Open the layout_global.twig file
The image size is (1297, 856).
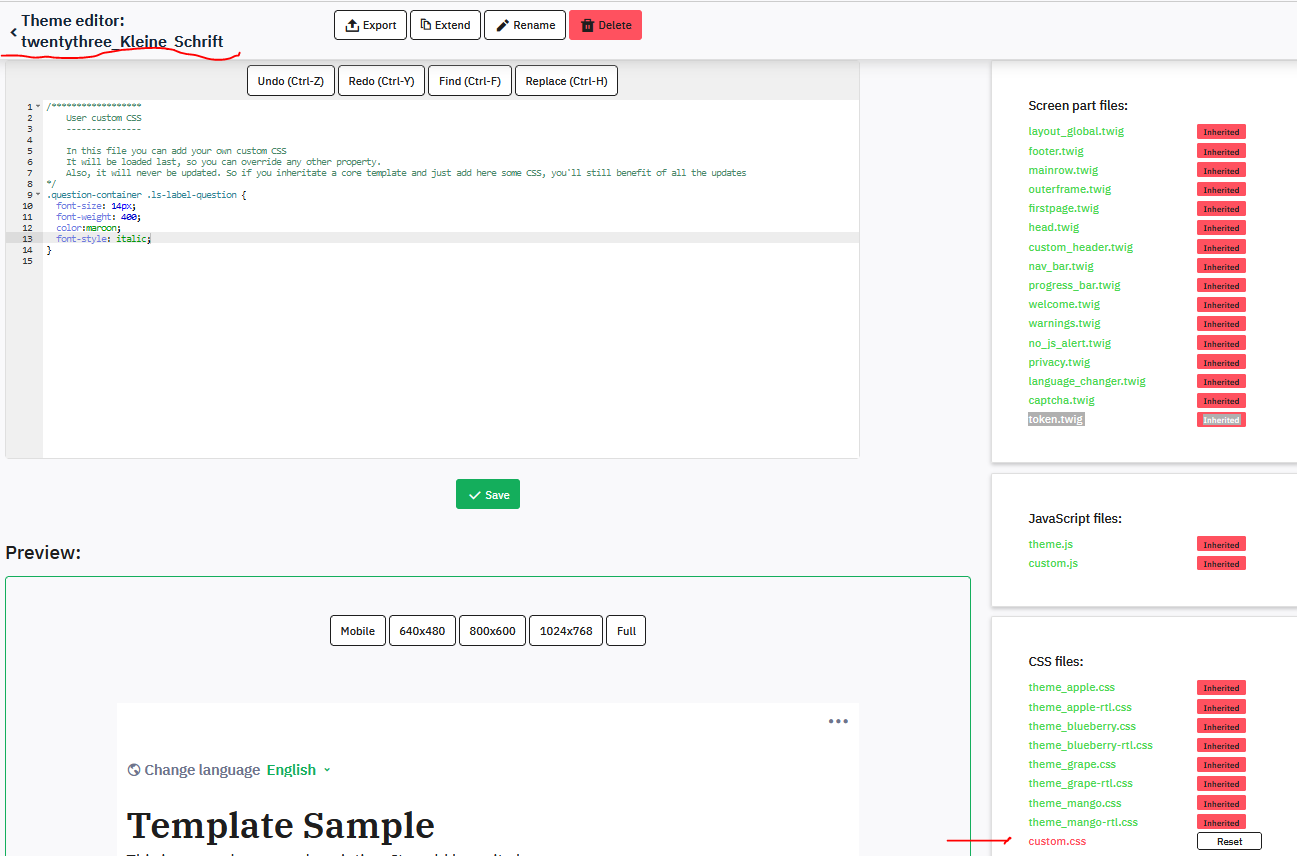(1076, 131)
